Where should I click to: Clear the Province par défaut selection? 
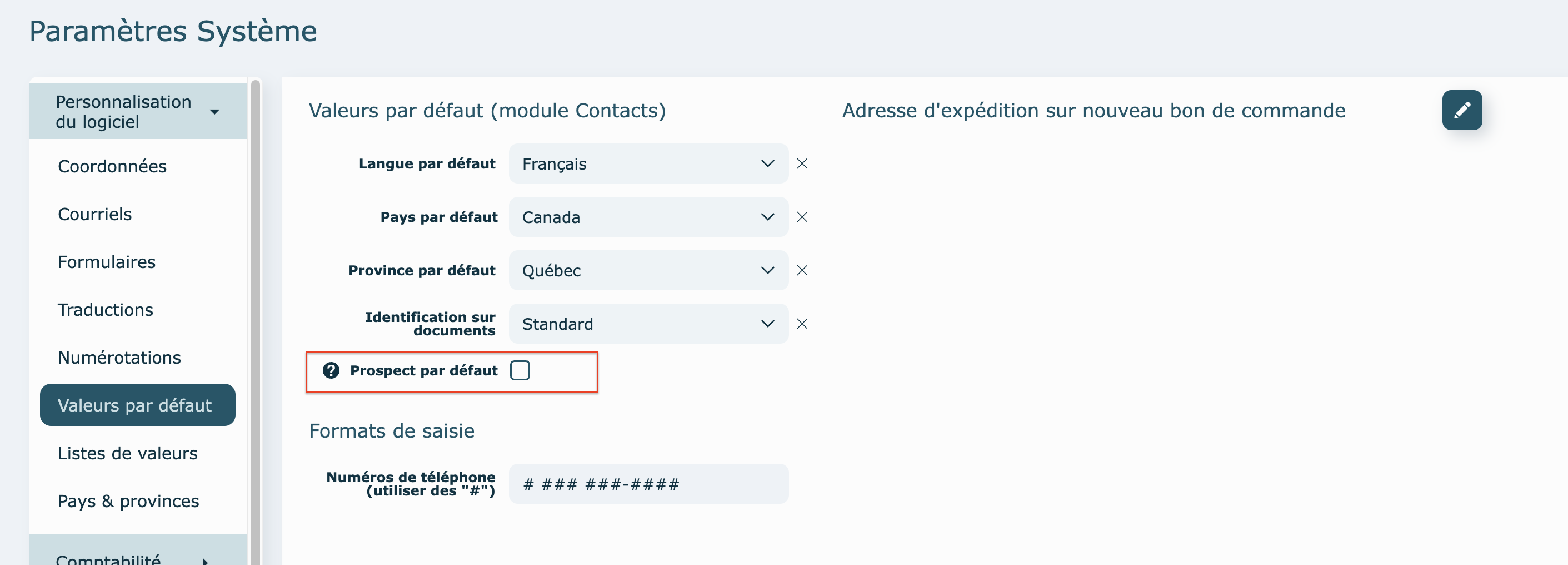click(x=802, y=271)
